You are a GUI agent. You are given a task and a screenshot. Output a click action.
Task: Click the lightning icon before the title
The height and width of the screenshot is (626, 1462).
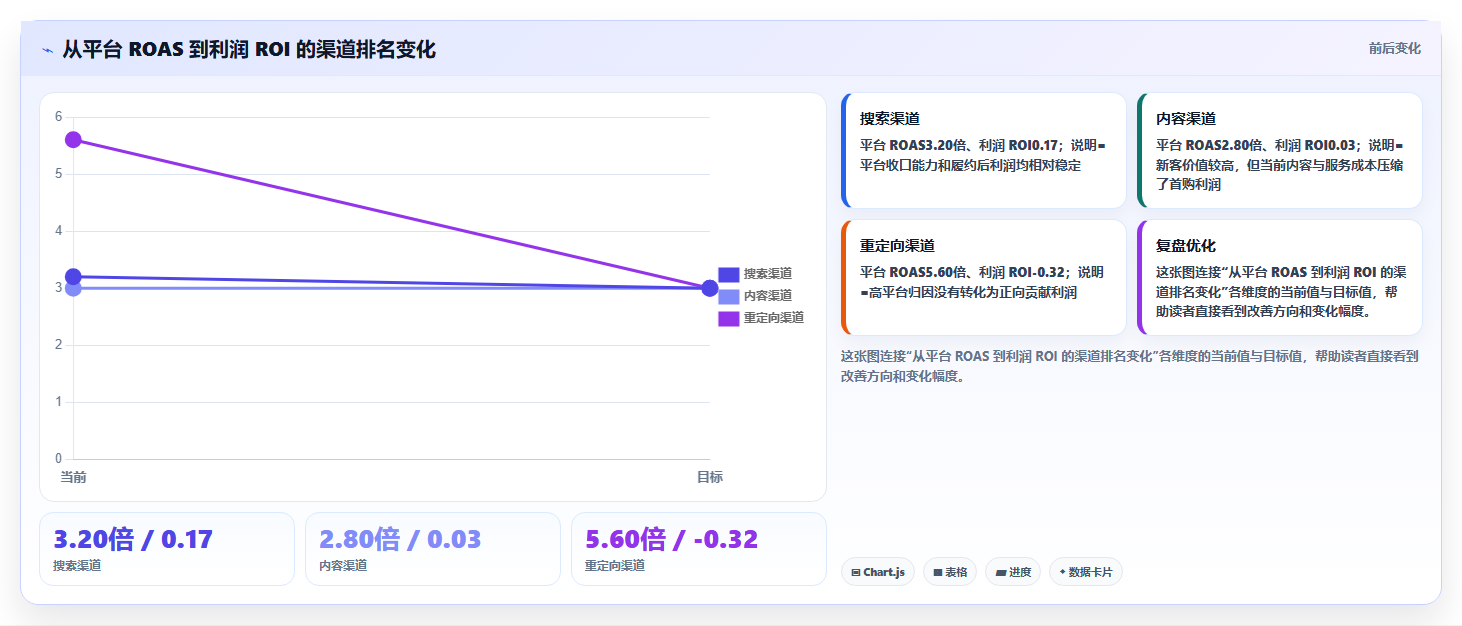pos(47,50)
